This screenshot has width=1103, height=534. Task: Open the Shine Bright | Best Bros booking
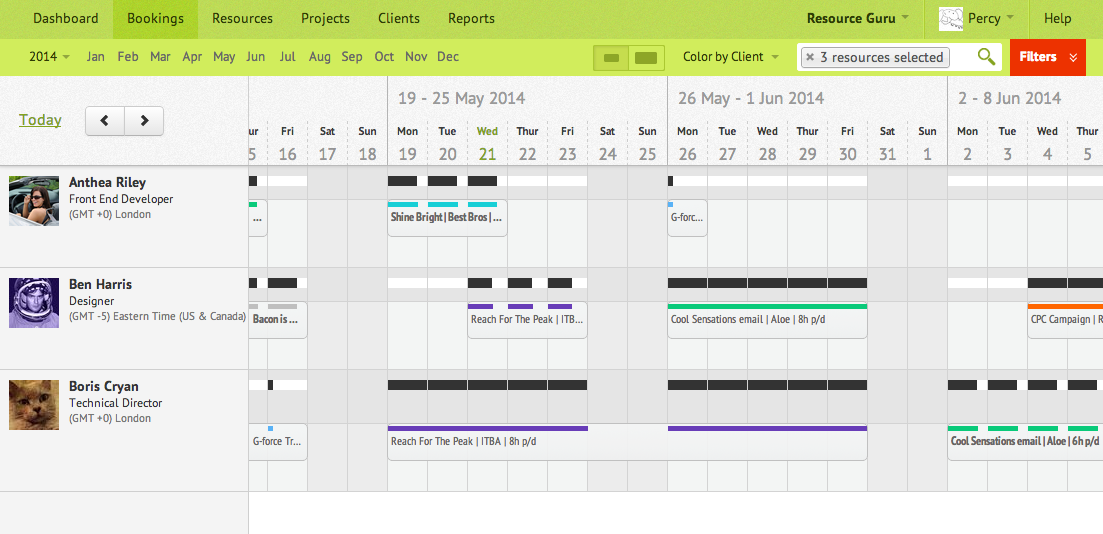pos(447,218)
